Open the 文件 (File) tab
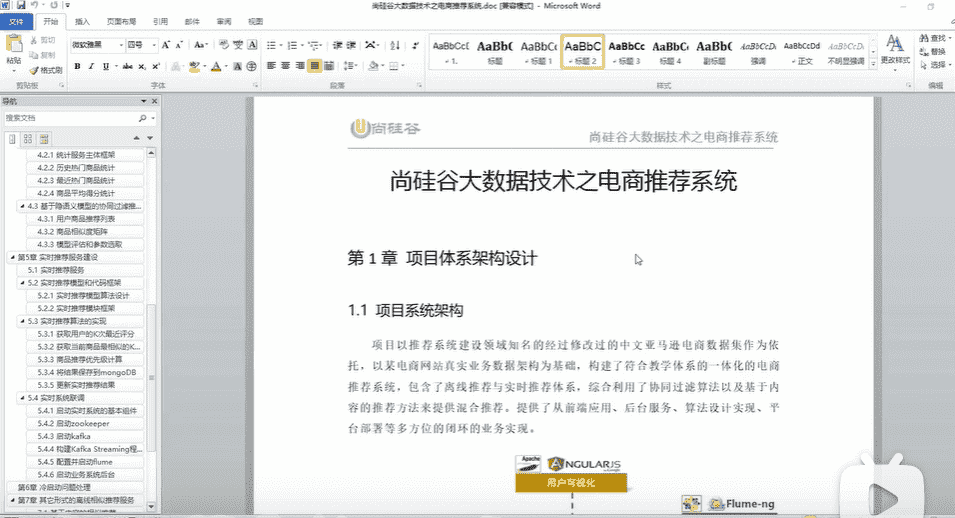955x518 pixels. tap(16, 22)
